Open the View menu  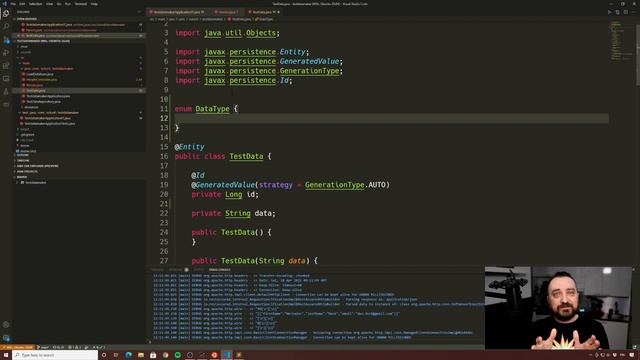click(49, 4)
